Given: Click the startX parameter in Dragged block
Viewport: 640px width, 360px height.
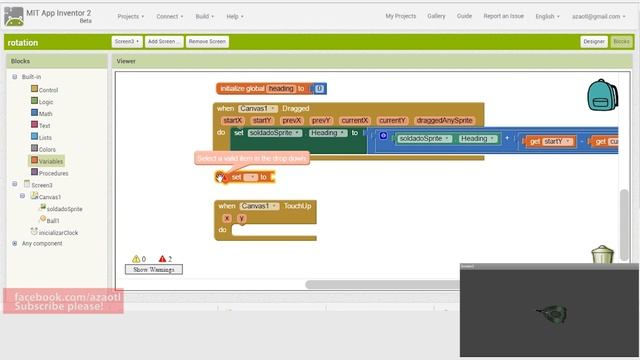Looking at the screenshot, I should pos(233,120).
